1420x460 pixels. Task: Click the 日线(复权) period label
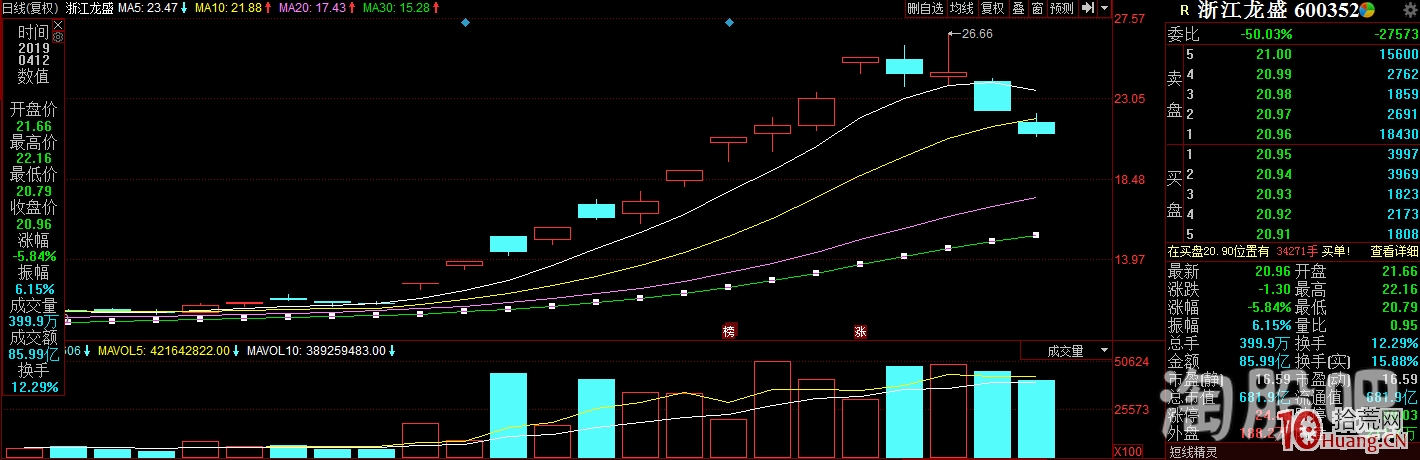[29, 8]
